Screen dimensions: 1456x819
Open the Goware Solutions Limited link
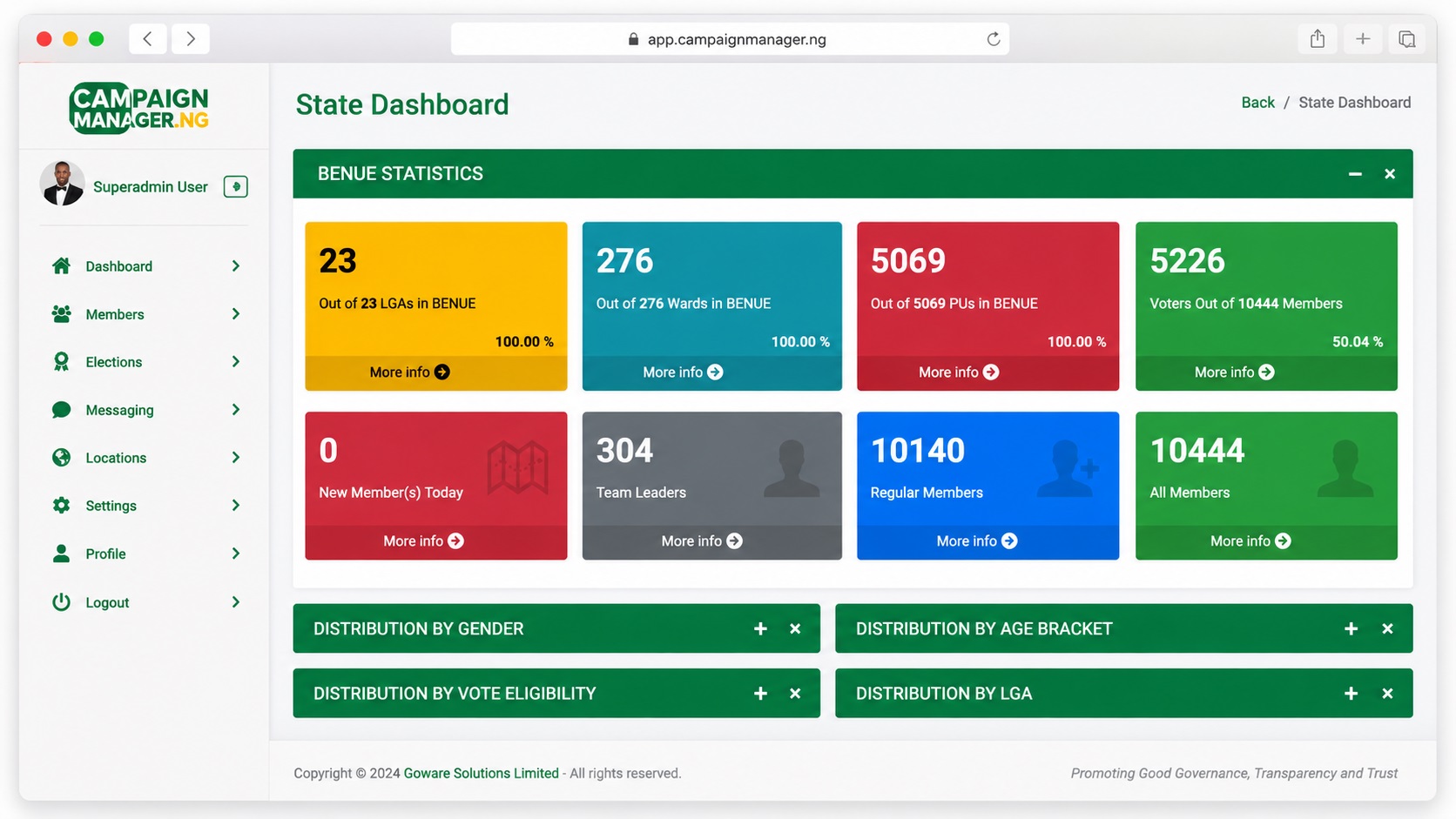481,773
